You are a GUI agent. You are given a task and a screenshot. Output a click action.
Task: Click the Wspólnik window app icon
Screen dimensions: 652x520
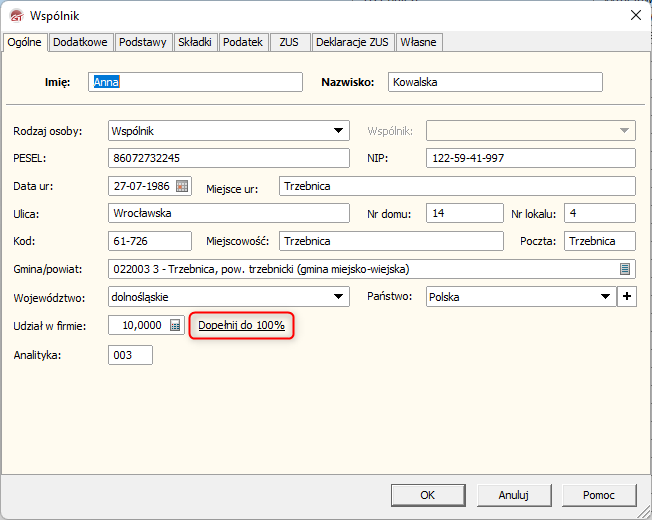click(x=17, y=16)
